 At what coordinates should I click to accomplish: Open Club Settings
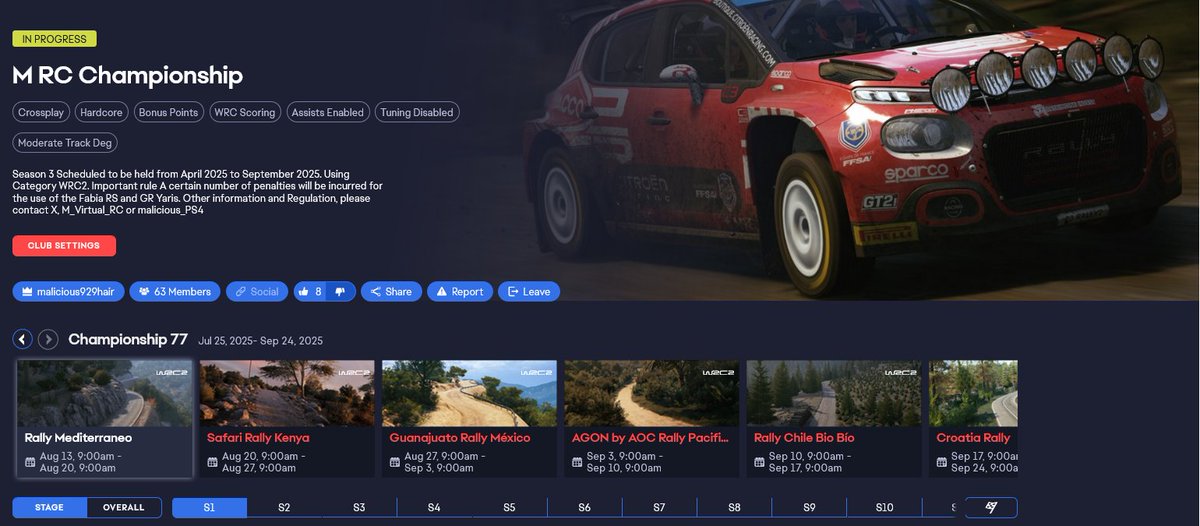pyautogui.click(x=64, y=245)
